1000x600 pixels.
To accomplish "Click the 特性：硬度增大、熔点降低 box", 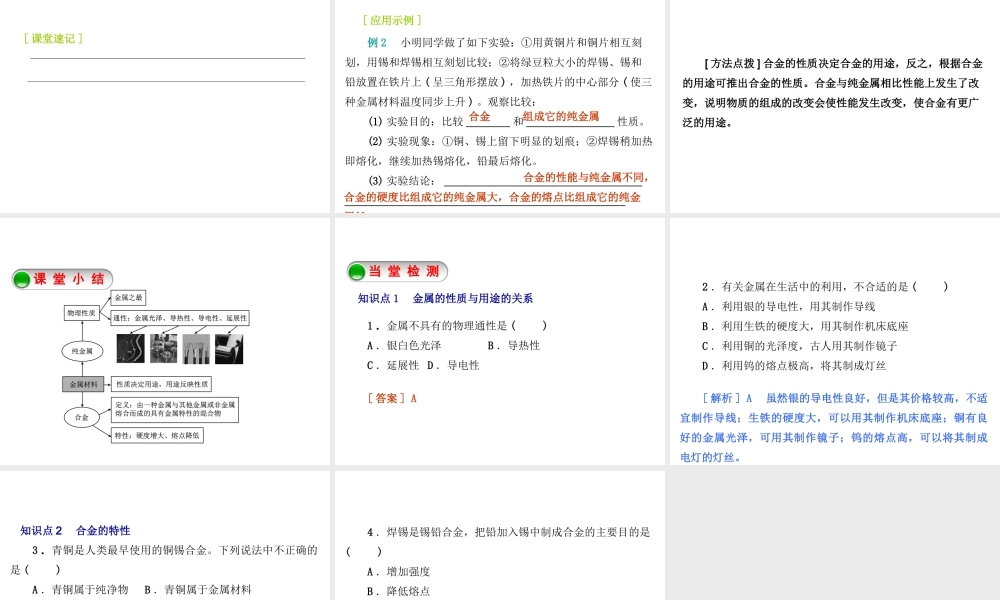I will (157, 435).
